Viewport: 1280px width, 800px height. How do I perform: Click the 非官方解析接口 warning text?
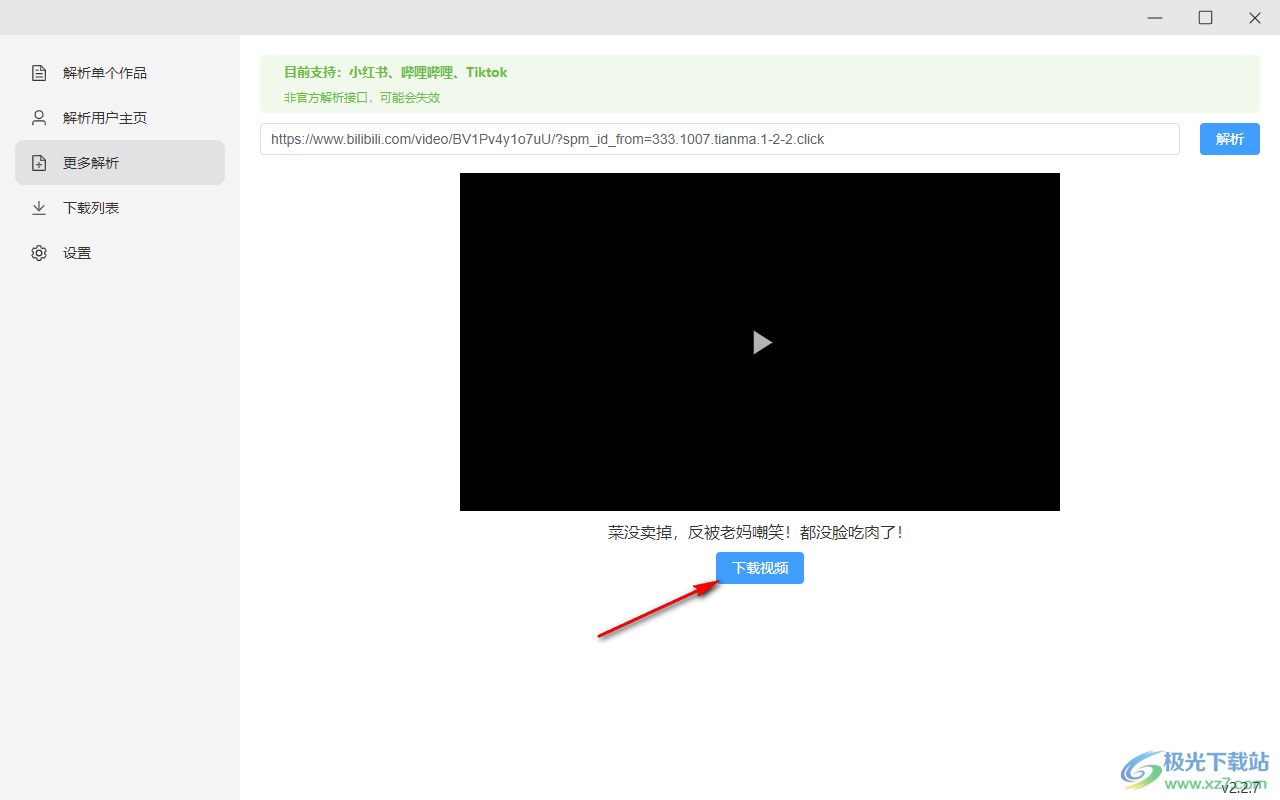[362, 98]
